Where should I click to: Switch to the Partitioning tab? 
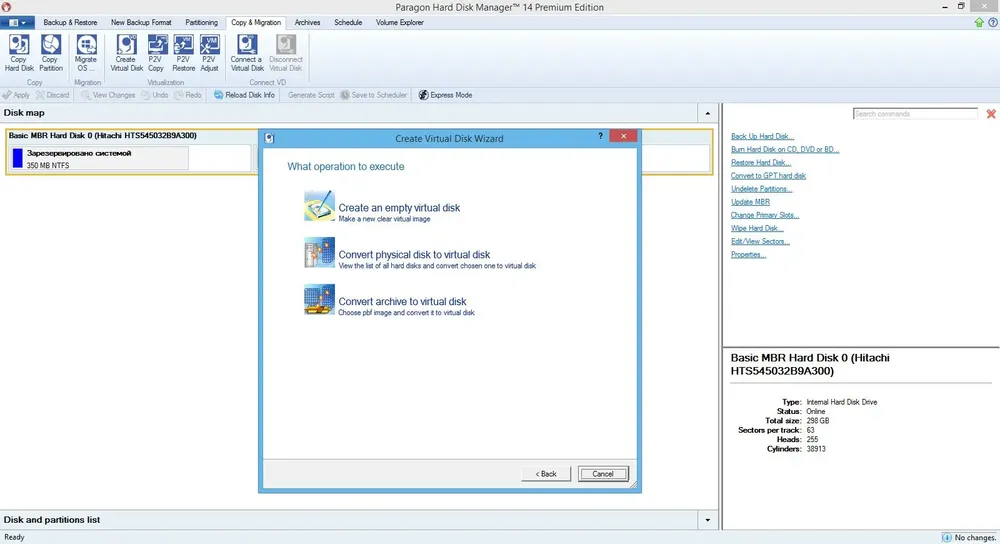(202, 22)
